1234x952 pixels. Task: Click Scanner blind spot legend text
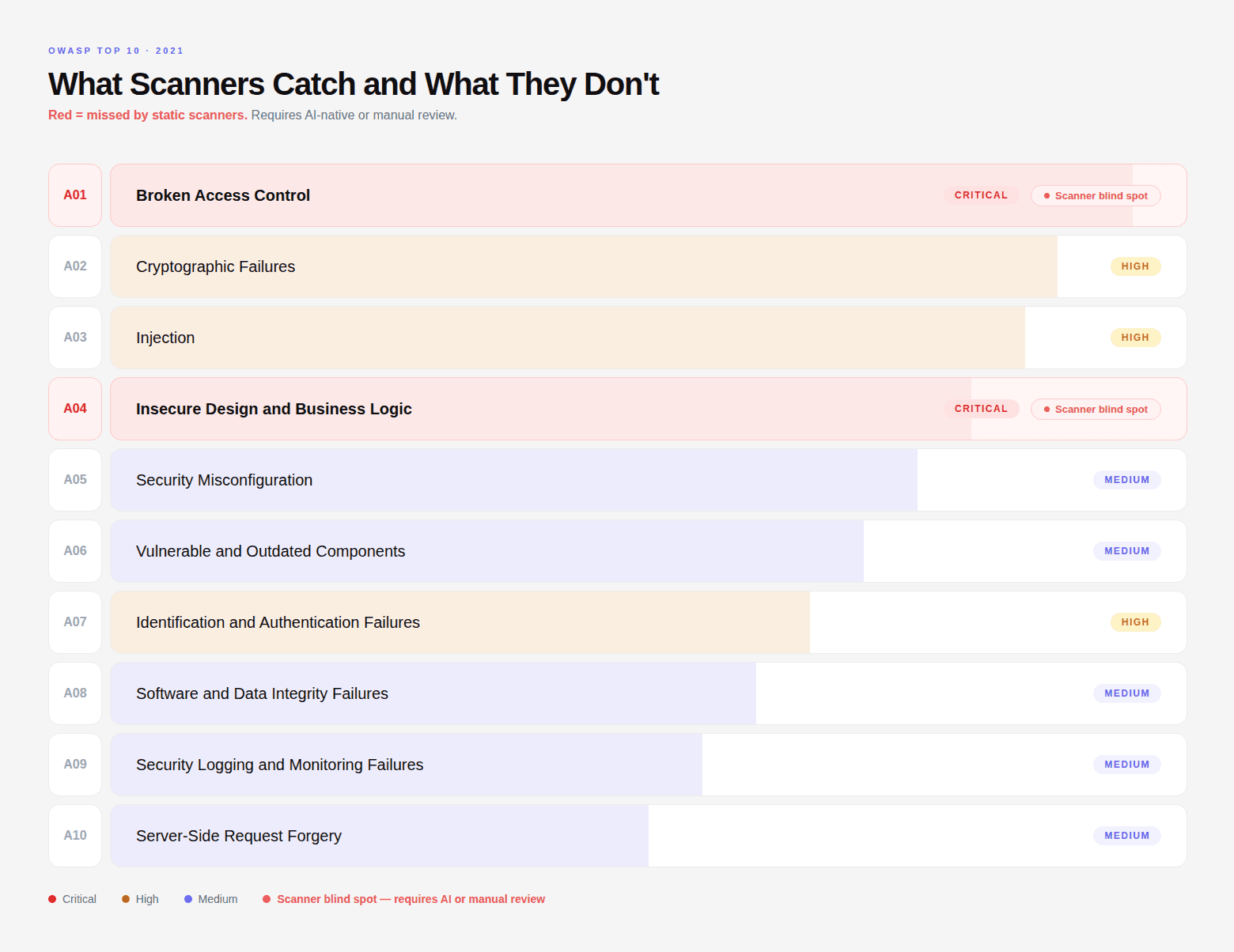[x=411, y=899]
